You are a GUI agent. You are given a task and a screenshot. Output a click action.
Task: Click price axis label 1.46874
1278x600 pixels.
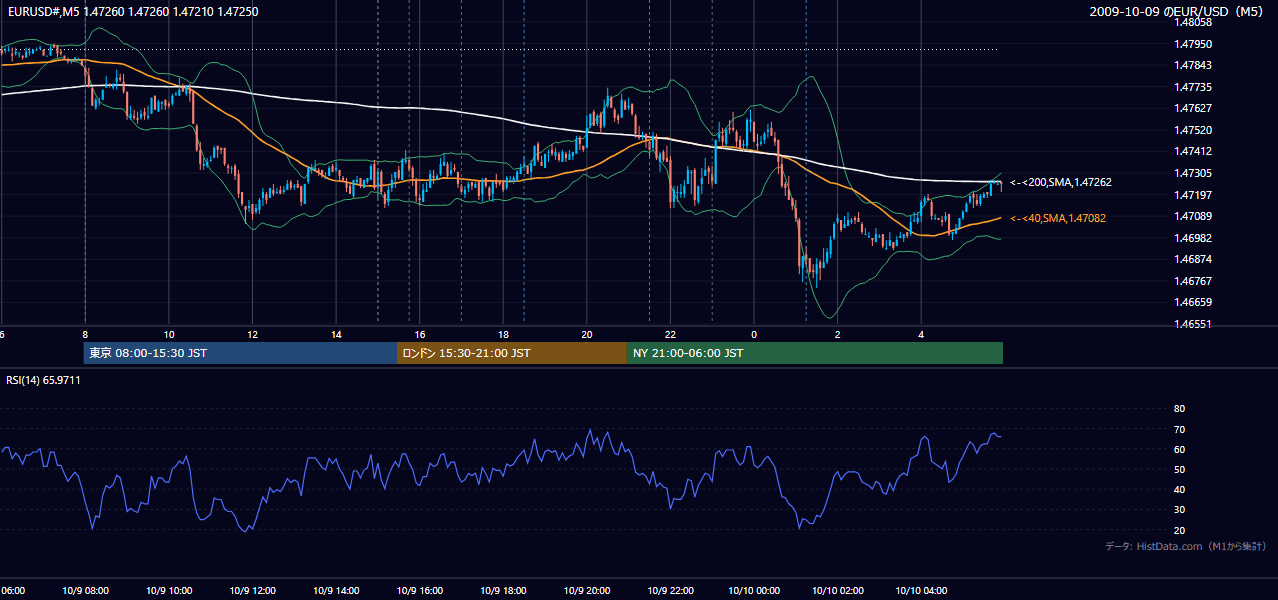(1194, 259)
